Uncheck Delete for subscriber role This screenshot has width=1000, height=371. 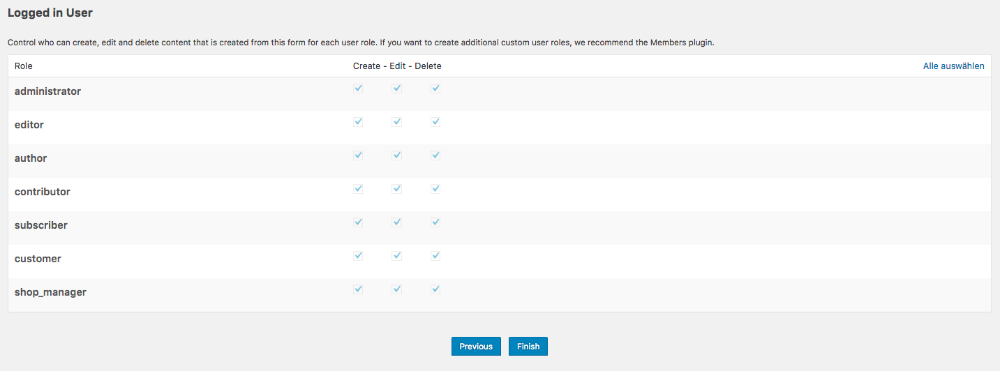(436, 222)
